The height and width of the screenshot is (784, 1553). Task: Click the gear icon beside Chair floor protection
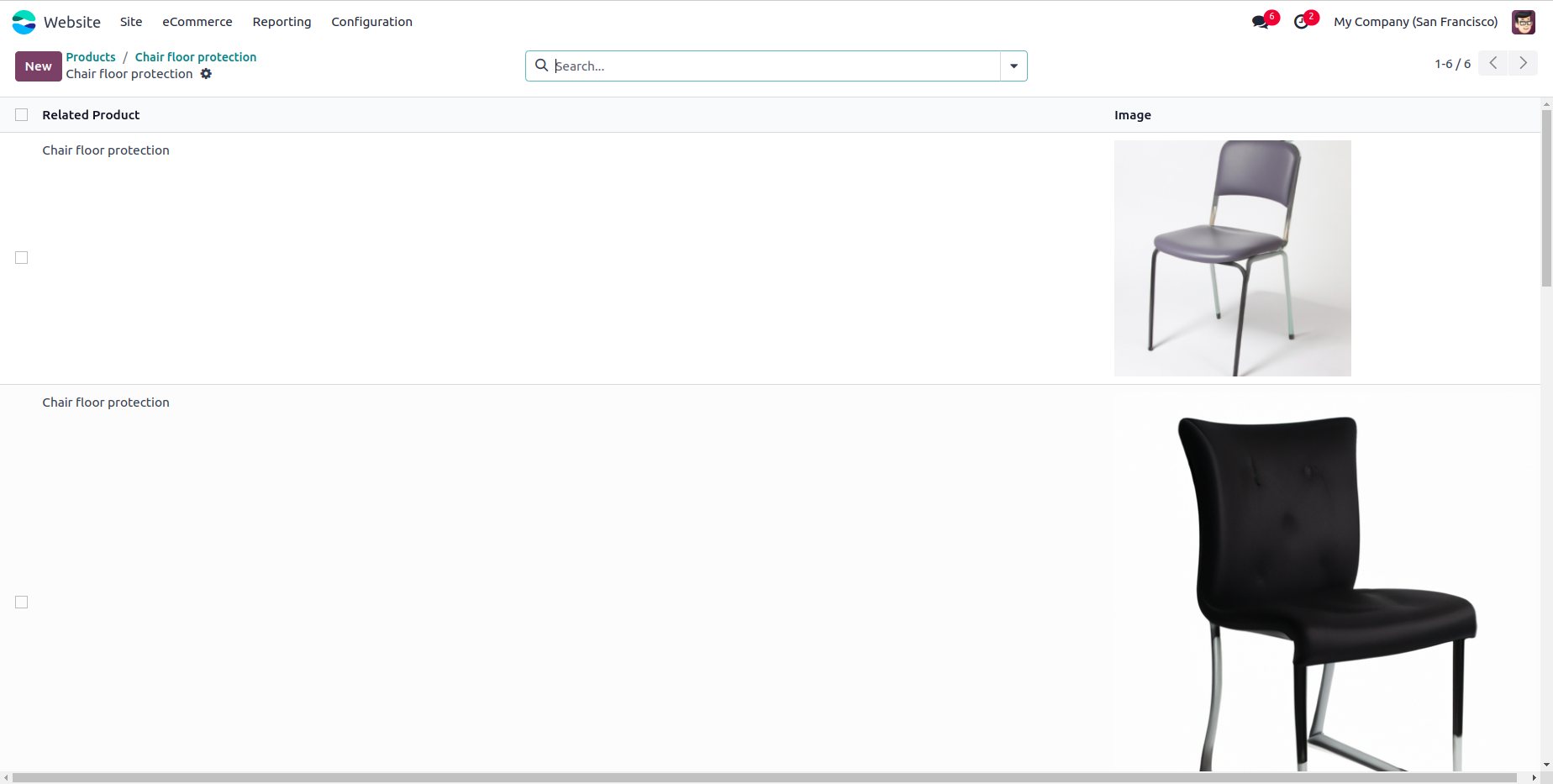pos(206,74)
